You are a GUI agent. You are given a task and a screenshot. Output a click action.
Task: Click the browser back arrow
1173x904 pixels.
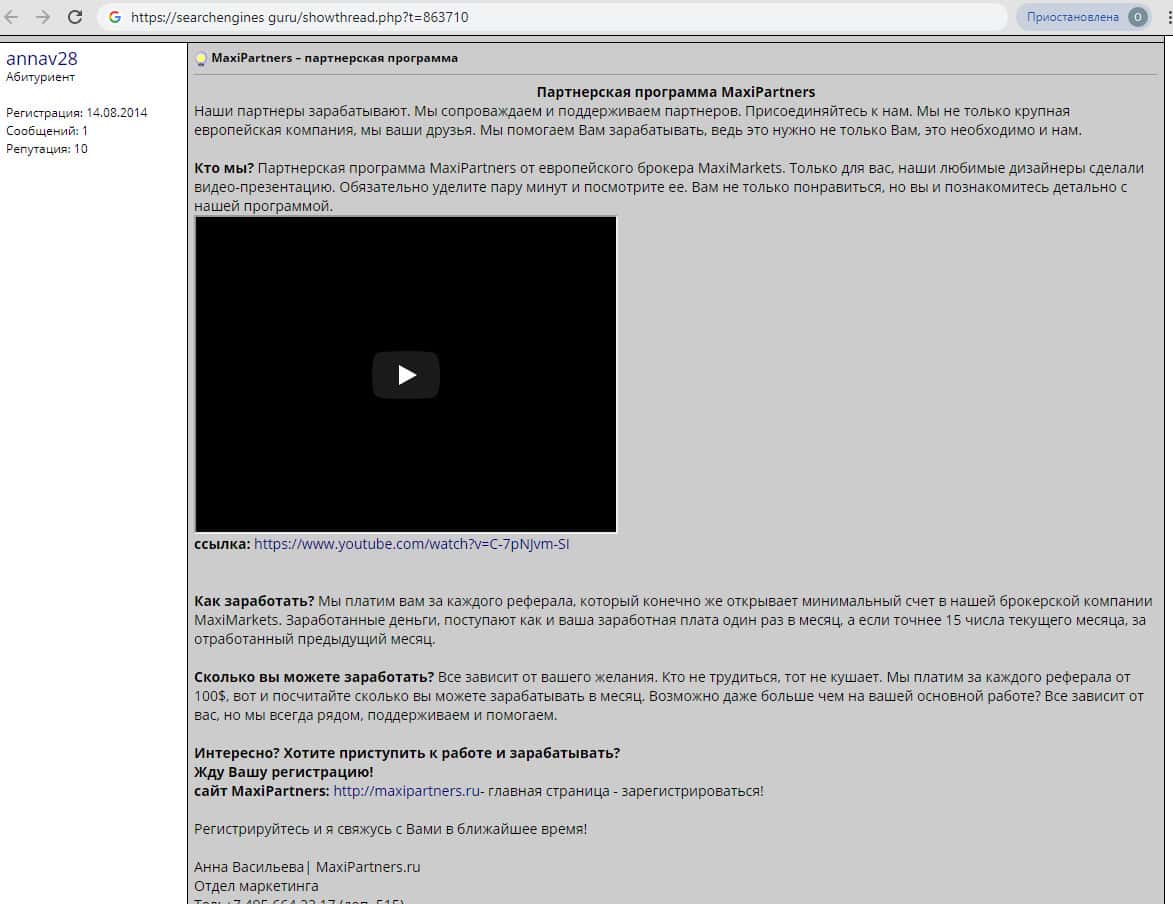coord(11,16)
